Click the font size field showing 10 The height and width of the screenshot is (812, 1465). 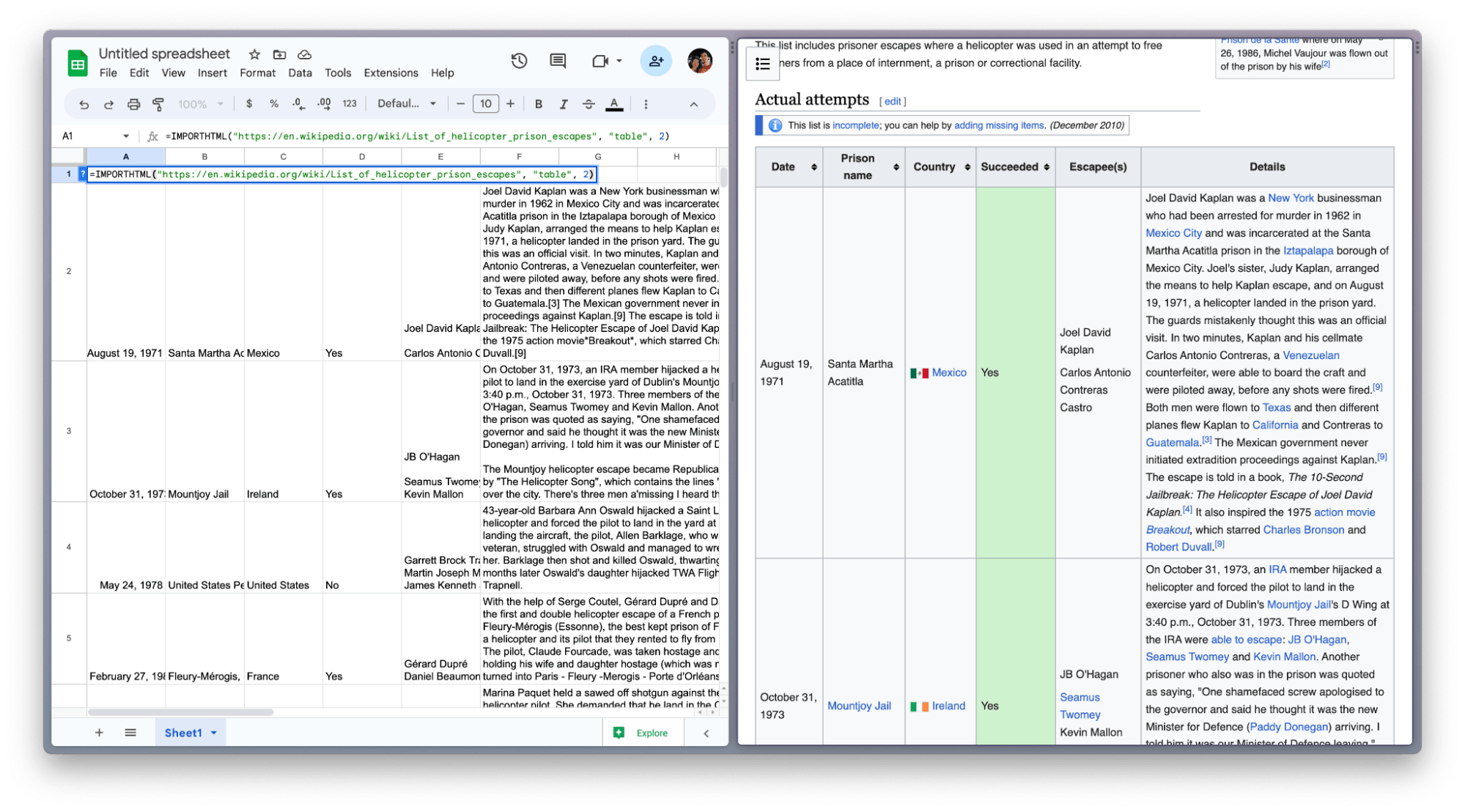pyautogui.click(x=485, y=104)
